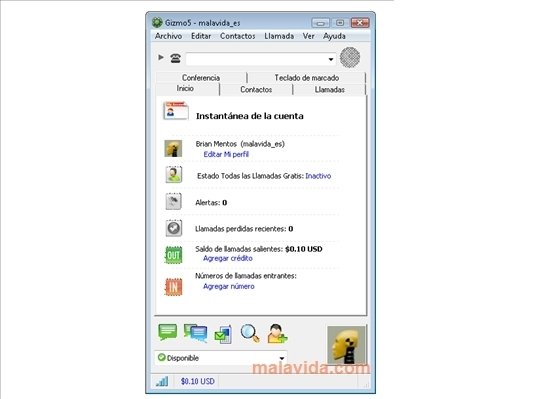Click the magnifier search contacts icon
550x399 pixels.
click(x=250, y=333)
